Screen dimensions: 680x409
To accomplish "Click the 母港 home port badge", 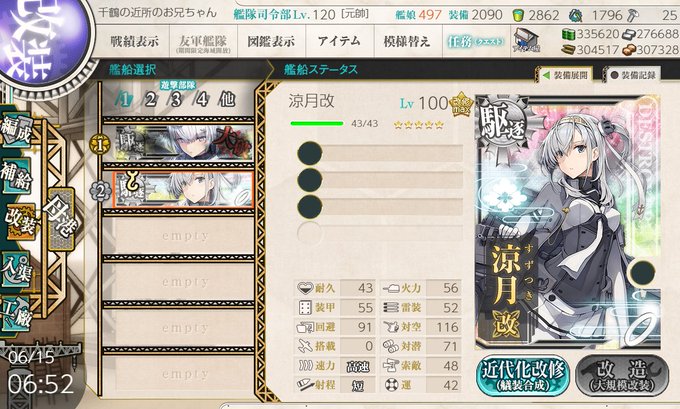I will (60, 218).
